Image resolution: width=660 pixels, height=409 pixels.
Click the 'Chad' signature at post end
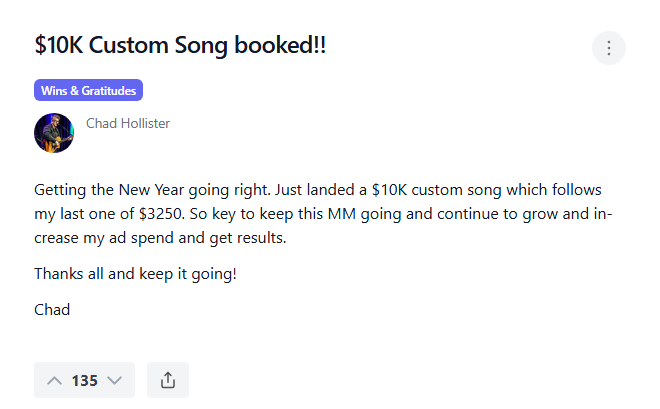52,309
